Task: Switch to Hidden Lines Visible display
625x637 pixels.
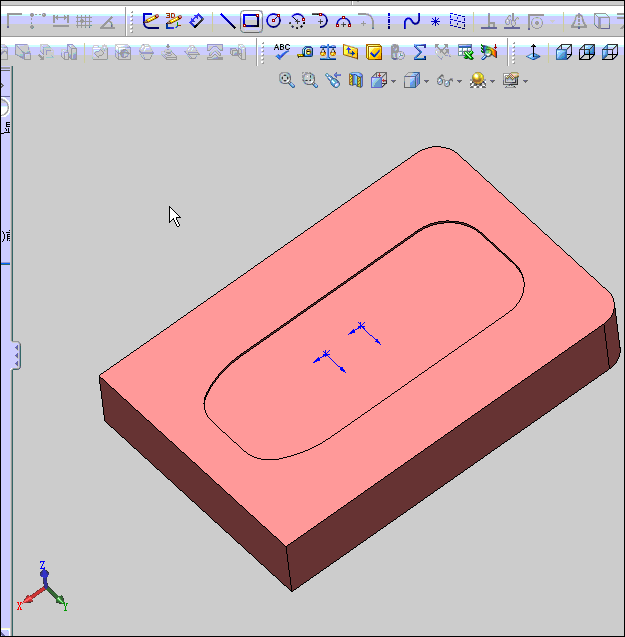Action: coord(587,52)
